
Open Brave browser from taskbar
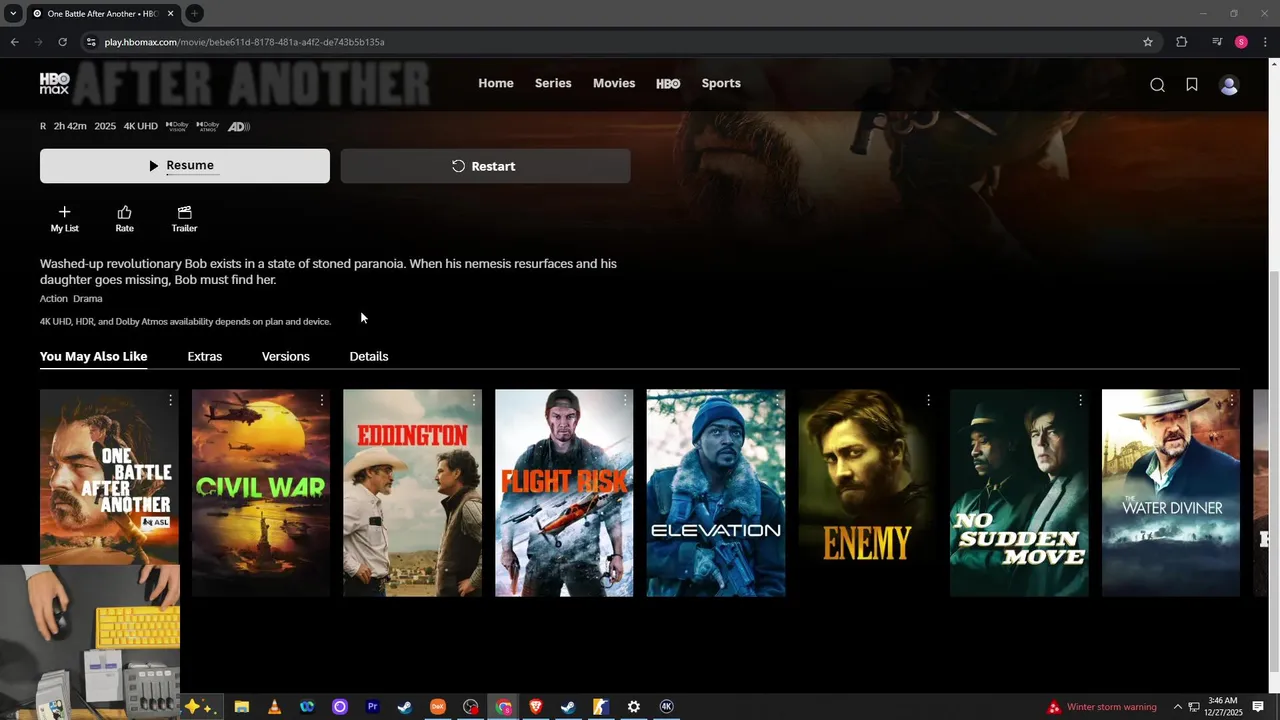(x=536, y=707)
